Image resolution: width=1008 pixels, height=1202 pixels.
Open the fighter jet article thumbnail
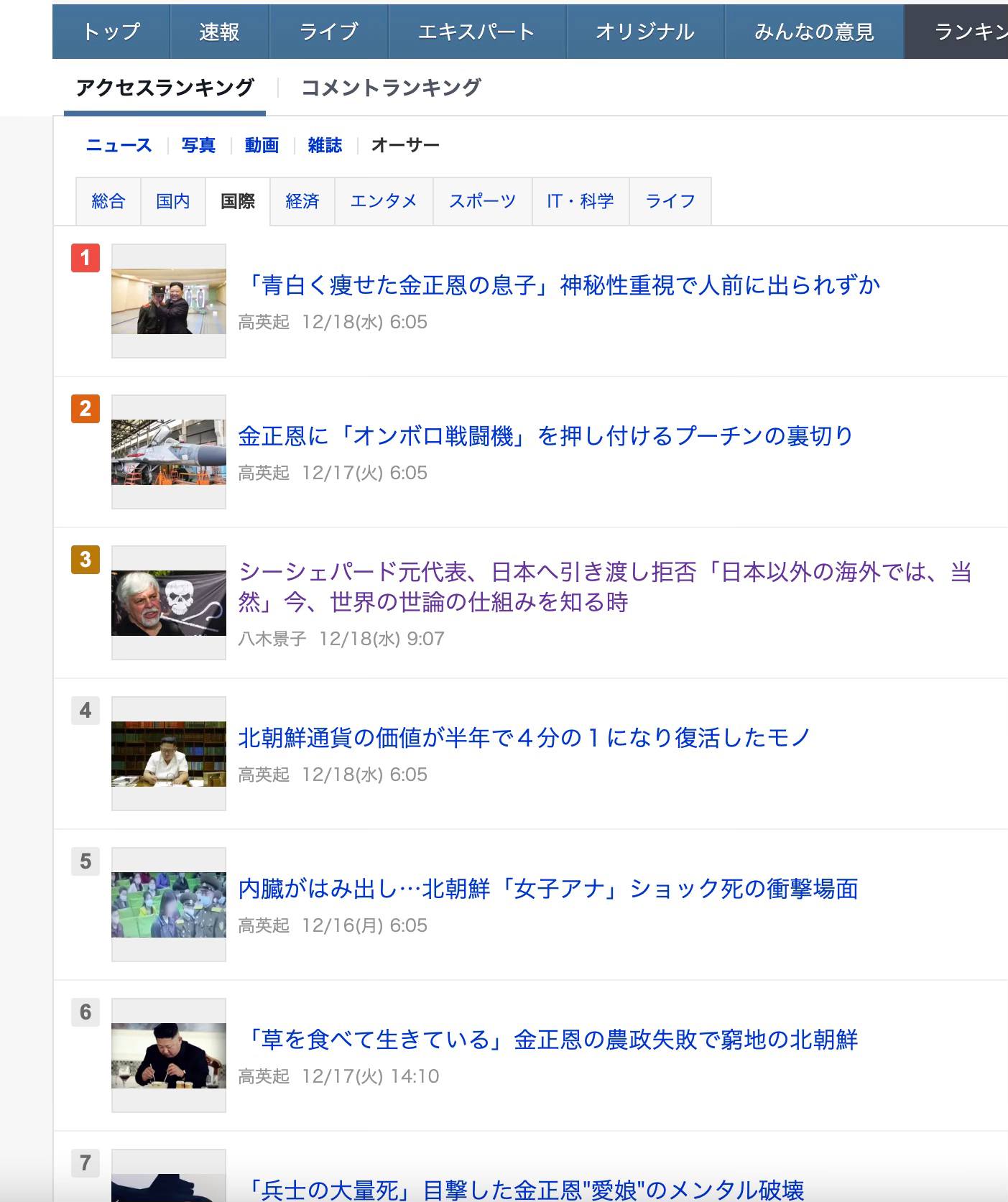(x=169, y=452)
